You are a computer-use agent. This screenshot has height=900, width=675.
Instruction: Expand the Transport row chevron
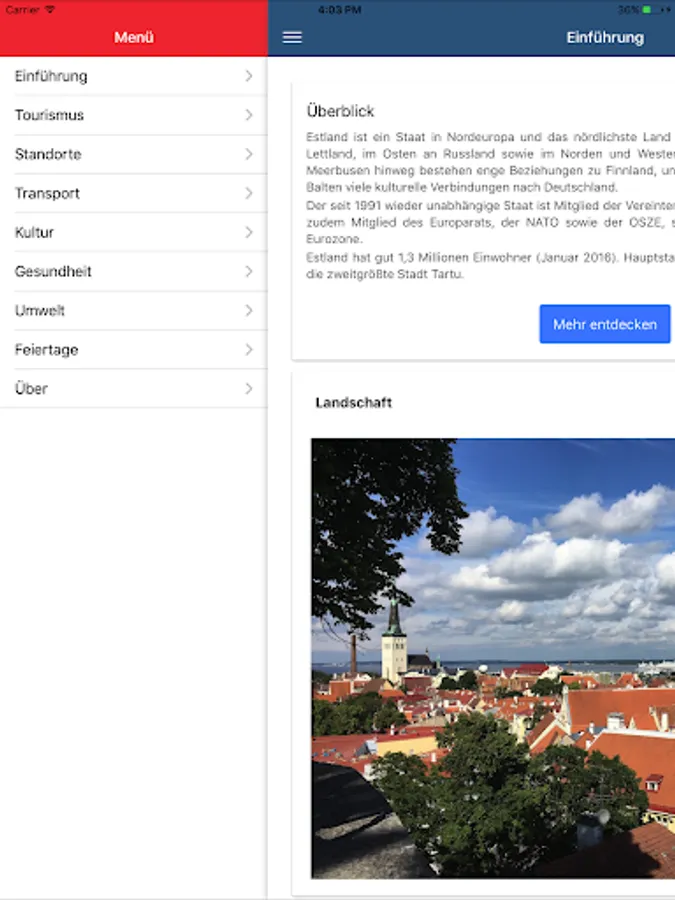[x=249, y=193]
